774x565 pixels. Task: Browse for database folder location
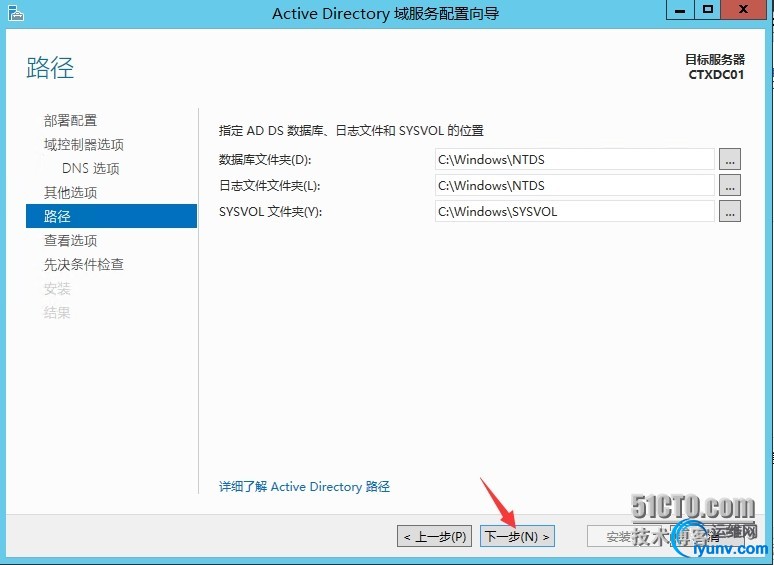[x=730, y=159]
